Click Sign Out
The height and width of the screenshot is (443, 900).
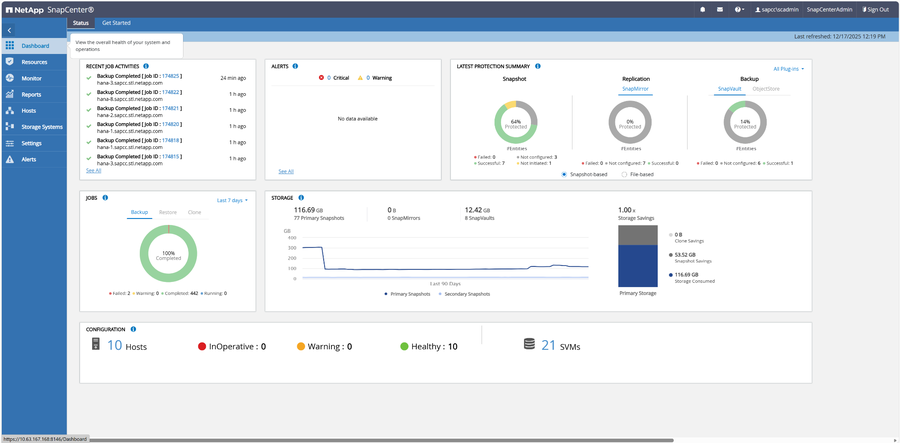(x=875, y=10)
